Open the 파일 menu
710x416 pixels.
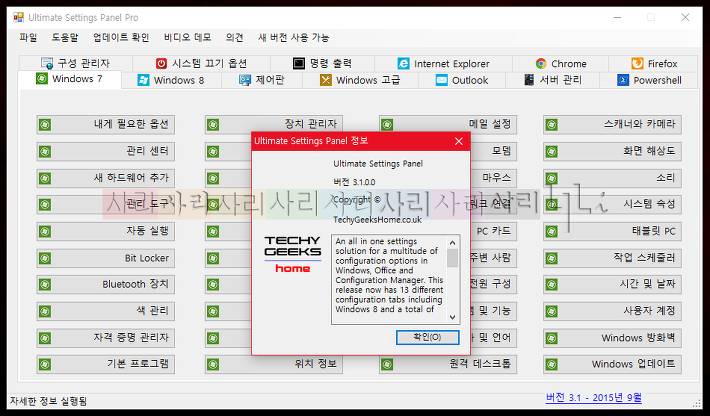click(x=28, y=38)
